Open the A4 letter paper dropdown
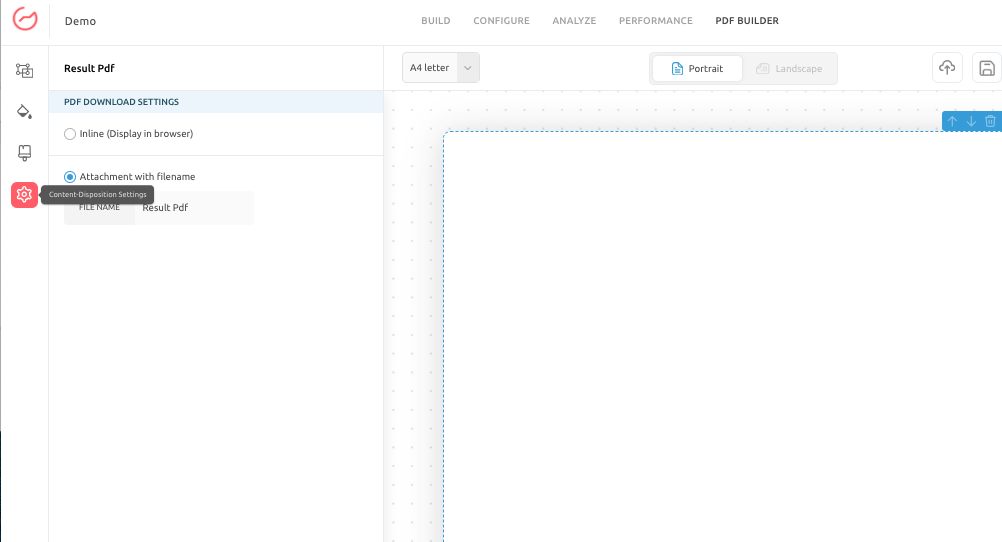This screenshot has height=542, width=1002. [441, 68]
